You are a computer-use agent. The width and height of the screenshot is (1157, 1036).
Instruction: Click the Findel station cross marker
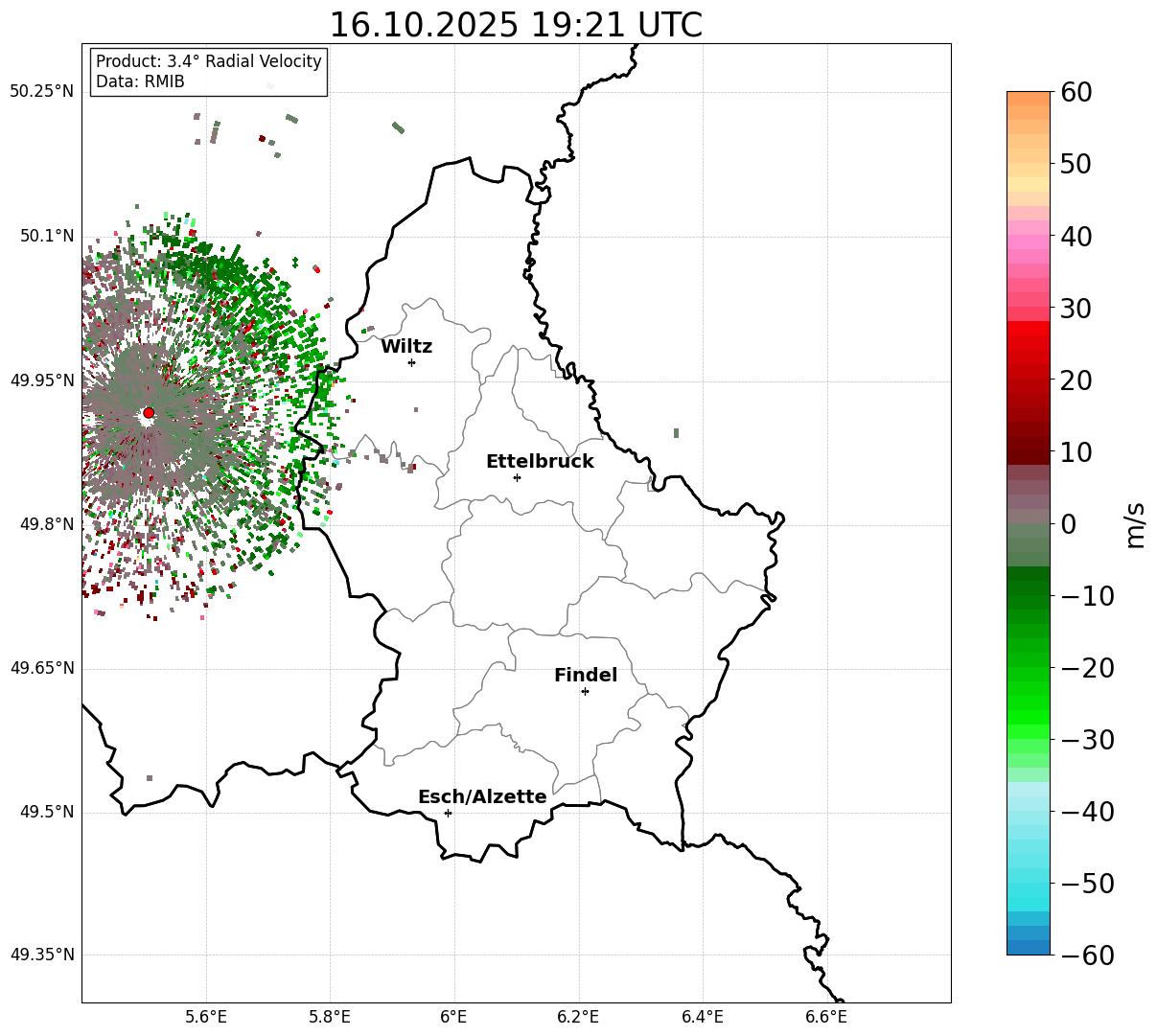click(x=585, y=691)
